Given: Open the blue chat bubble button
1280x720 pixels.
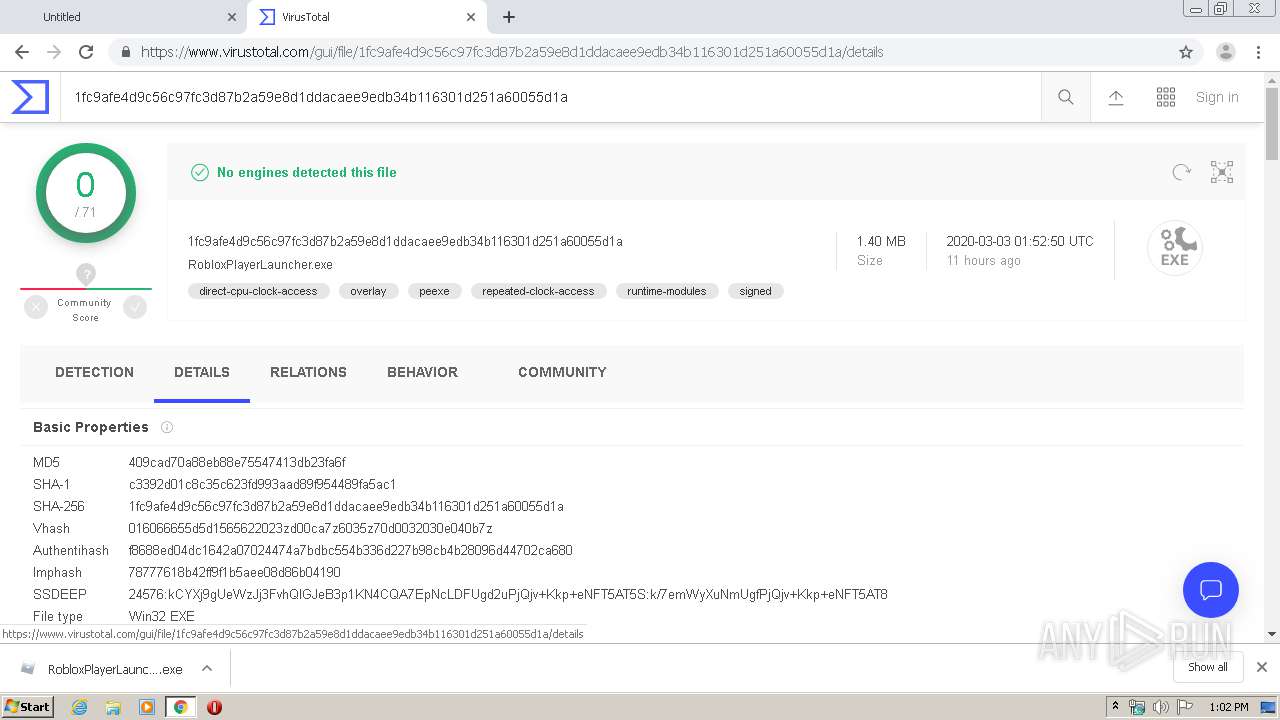Looking at the screenshot, I should (x=1211, y=589).
